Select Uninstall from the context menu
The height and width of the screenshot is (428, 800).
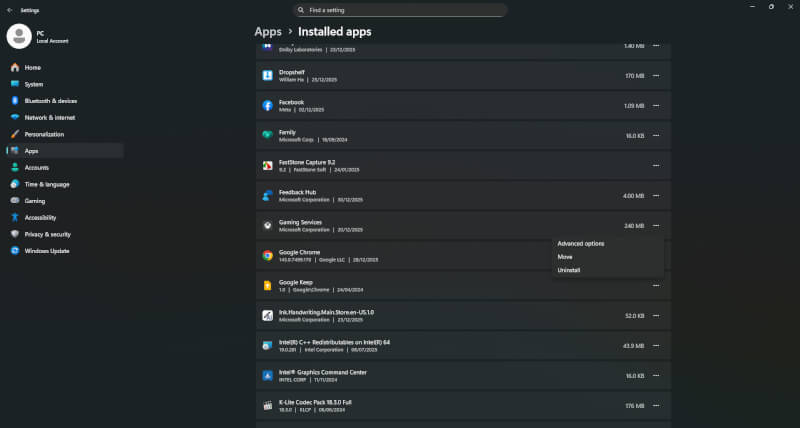click(569, 270)
